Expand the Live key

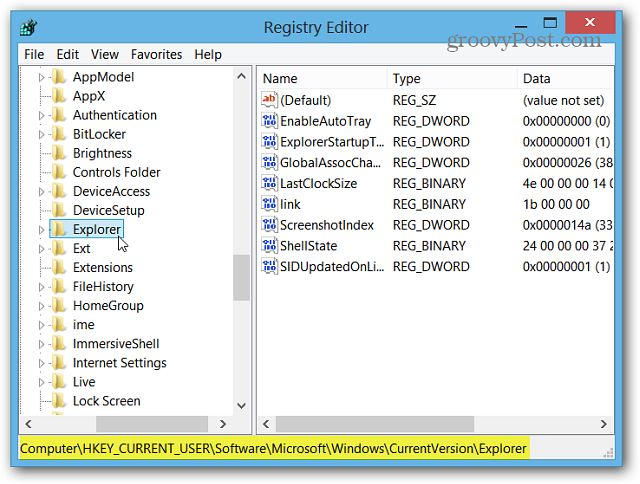(41, 382)
